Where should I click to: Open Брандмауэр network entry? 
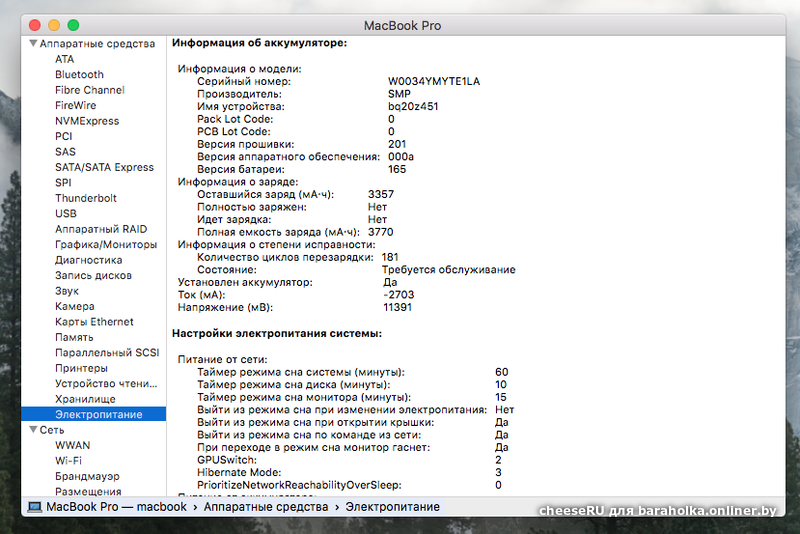[87, 476]
